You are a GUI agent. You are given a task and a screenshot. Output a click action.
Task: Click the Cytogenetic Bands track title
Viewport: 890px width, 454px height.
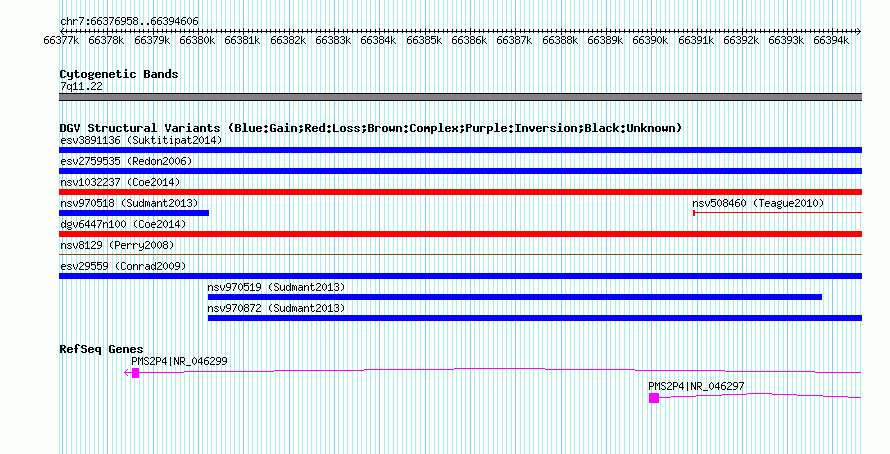(x=119, y=74)
